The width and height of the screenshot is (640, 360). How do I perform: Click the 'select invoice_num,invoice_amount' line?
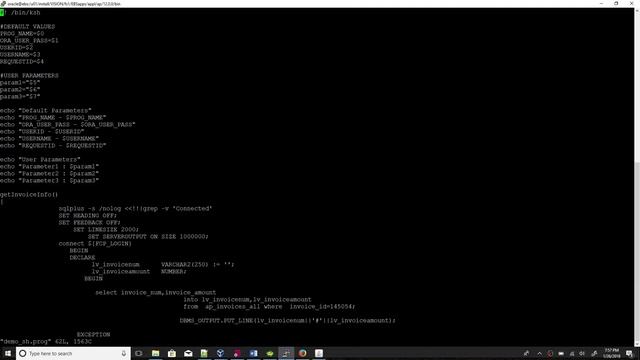point(156,292)
